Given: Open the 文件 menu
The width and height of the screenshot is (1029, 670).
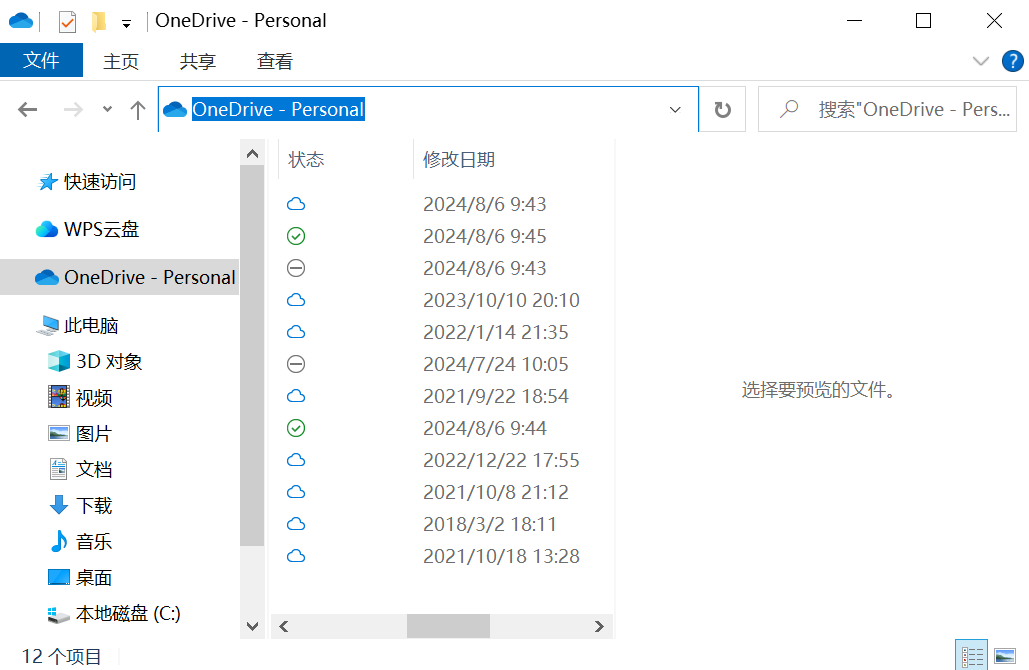Looking at the screenshot, I should pos(41,61).
